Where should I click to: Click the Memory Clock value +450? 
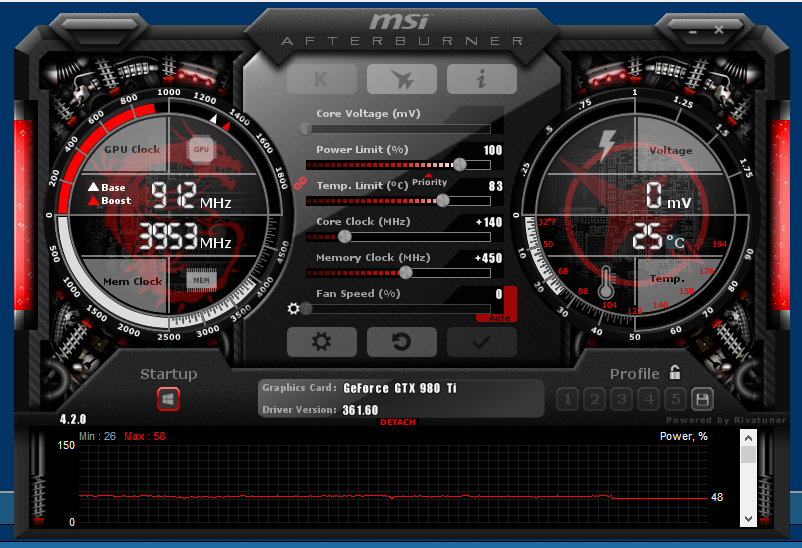tap(488, 258)
